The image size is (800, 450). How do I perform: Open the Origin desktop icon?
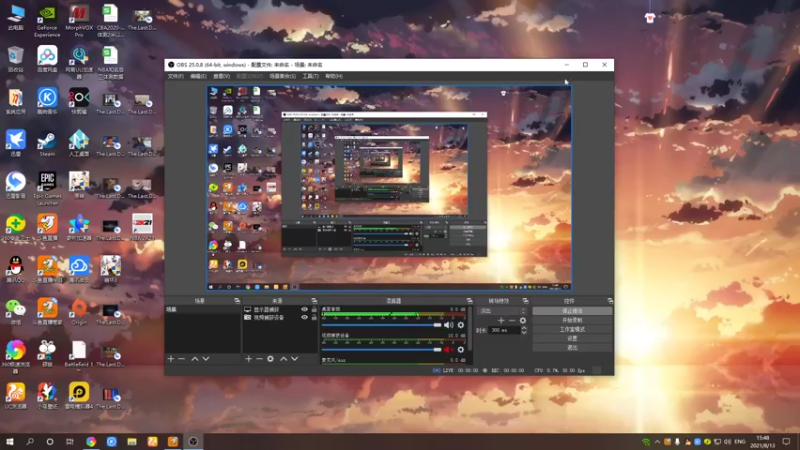coord(79,312)
